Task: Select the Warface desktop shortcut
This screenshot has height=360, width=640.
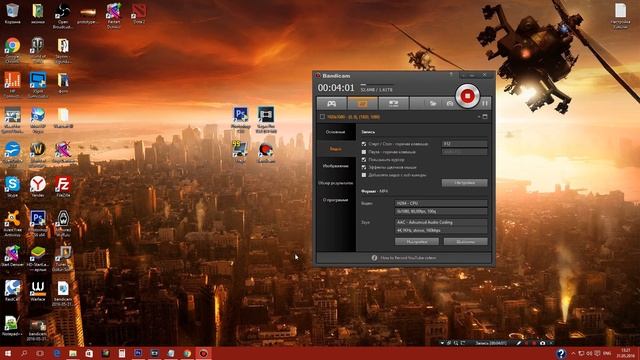Action: point(38,291)
